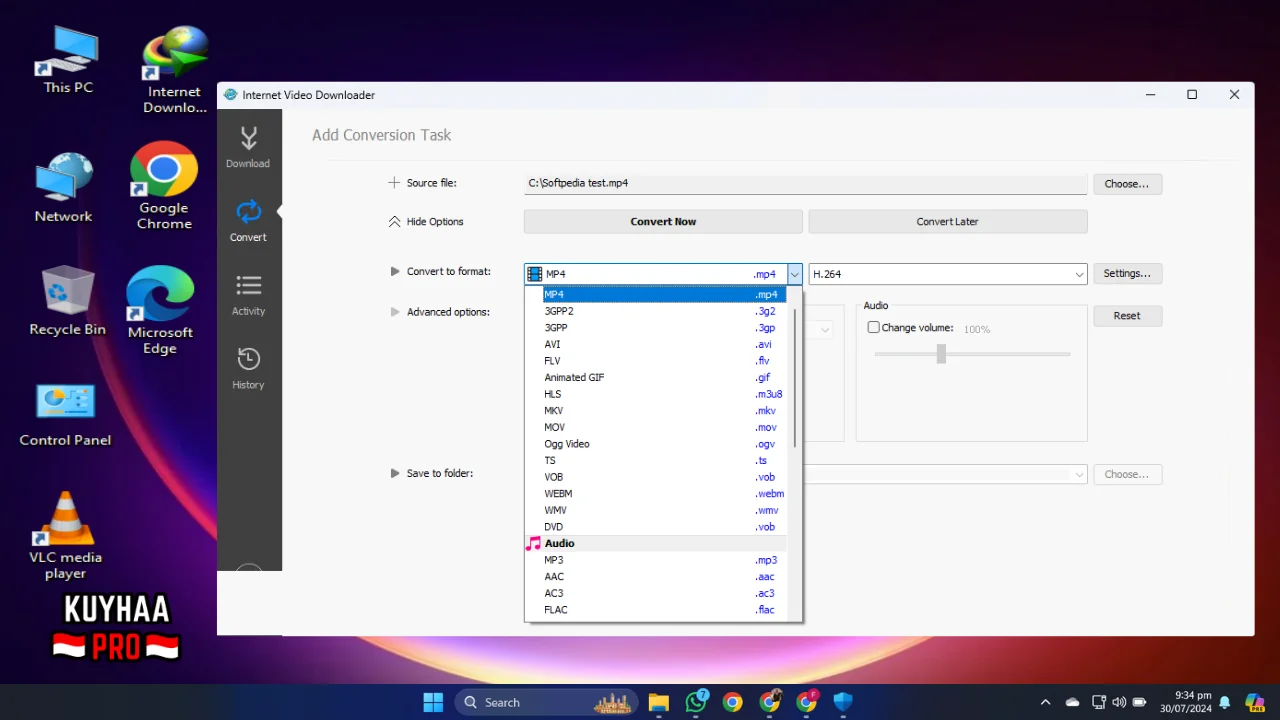This screenshot has width=1280, height=720.
Task: Collapse options with Hide Options
Action: [426, 222]
